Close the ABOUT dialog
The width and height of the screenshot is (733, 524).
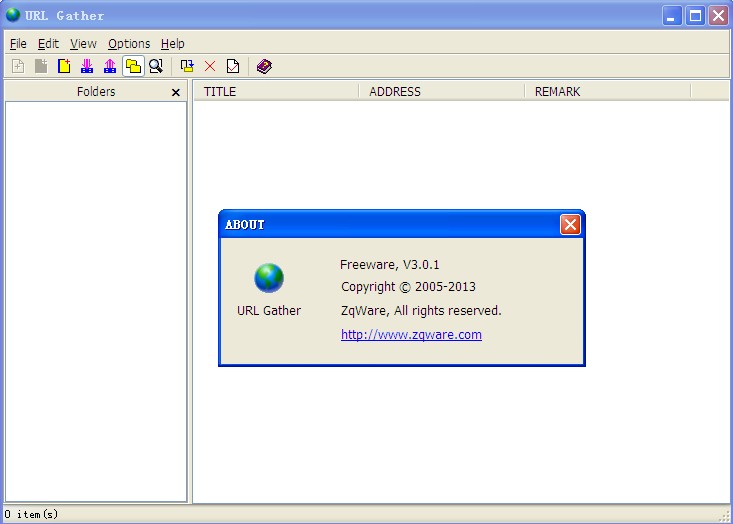point(570,224)
